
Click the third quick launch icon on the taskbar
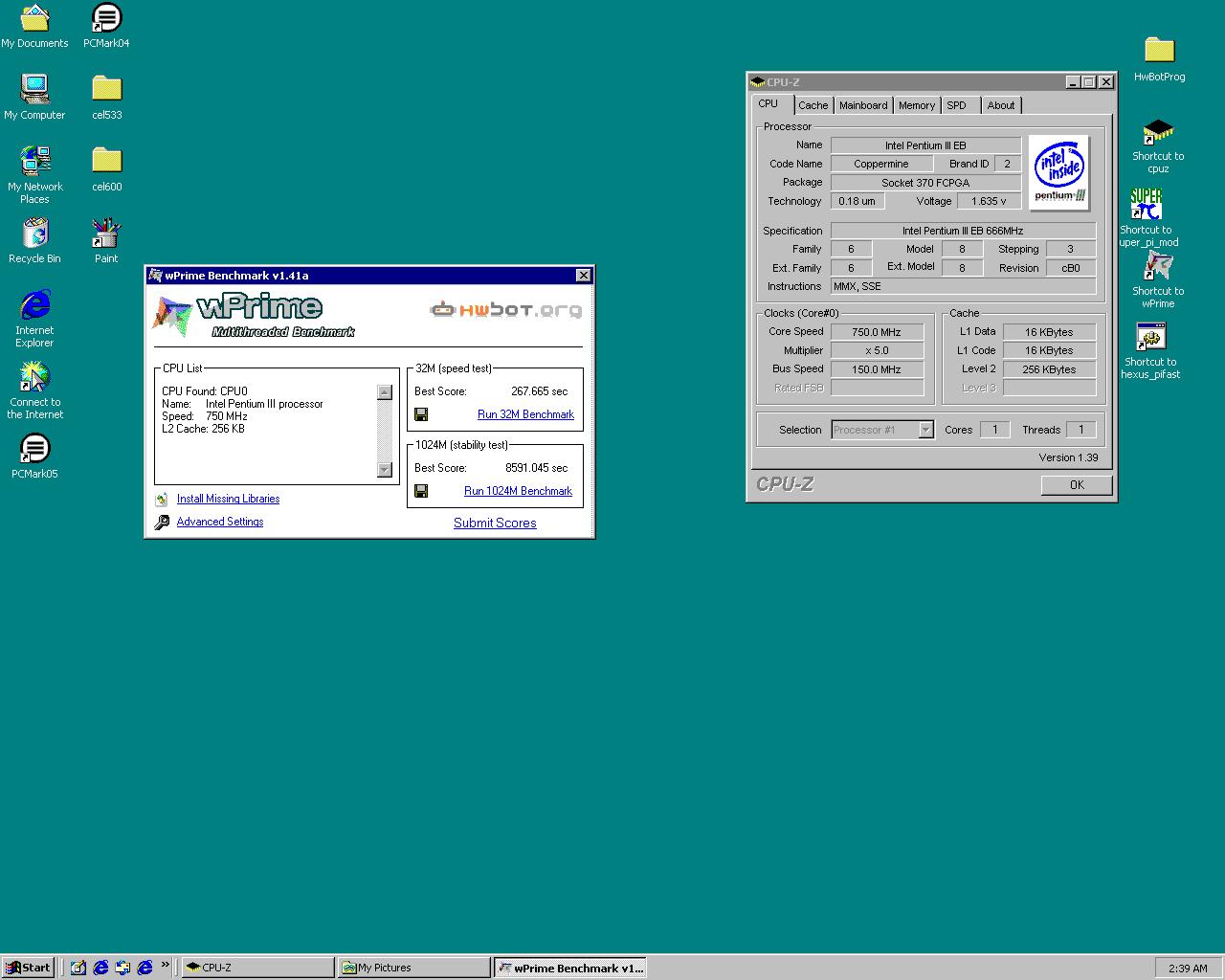point(122,968)
